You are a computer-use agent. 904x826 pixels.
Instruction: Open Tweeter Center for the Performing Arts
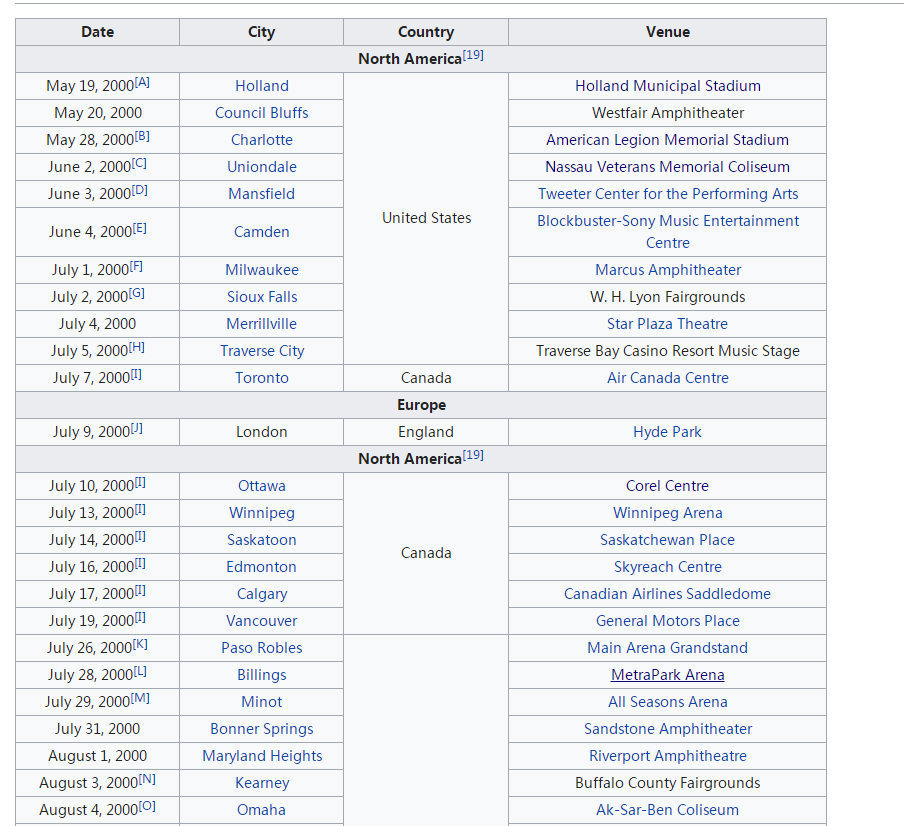pos(668,194)
